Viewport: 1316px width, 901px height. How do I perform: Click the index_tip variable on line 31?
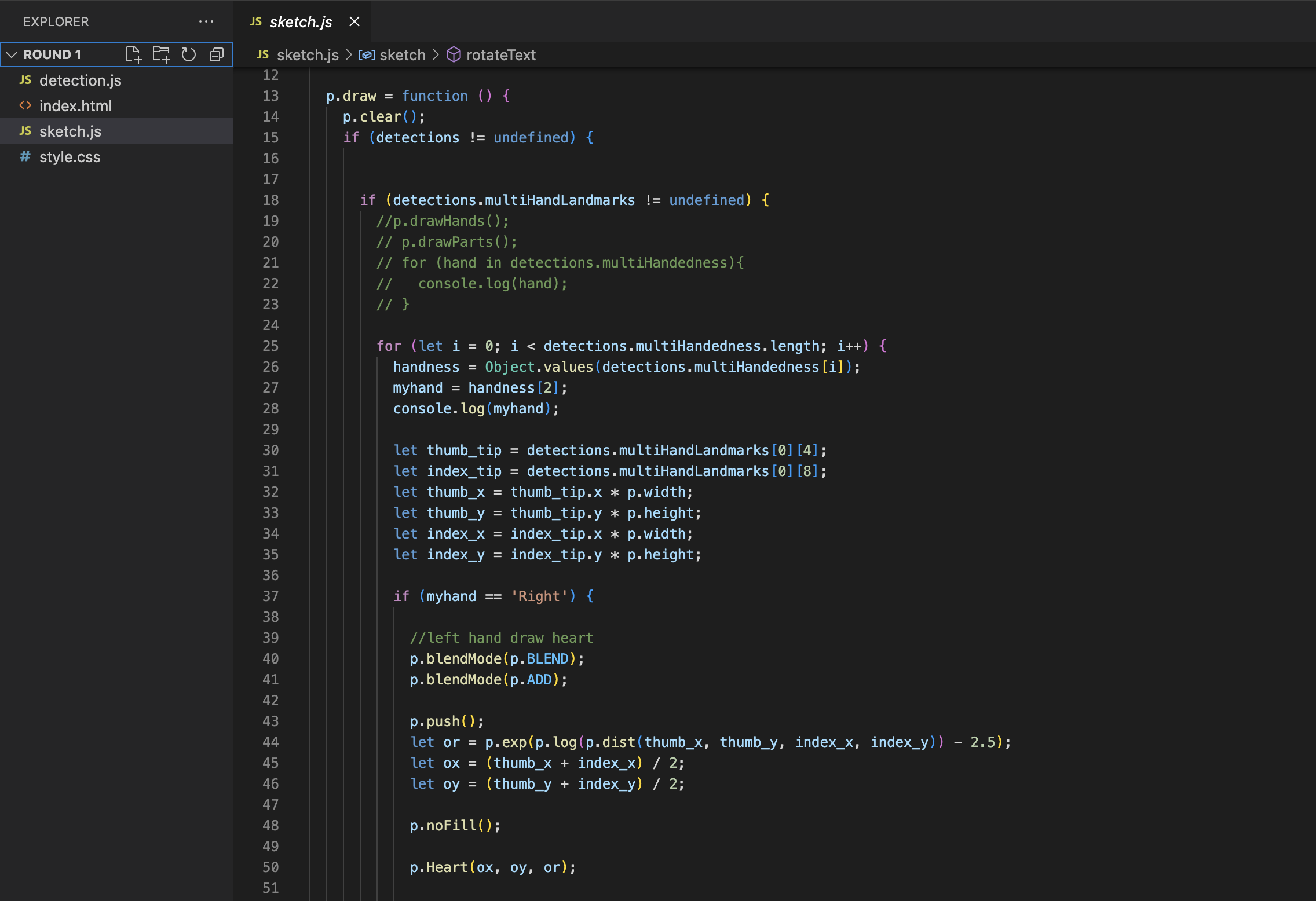tap(464, 471)
